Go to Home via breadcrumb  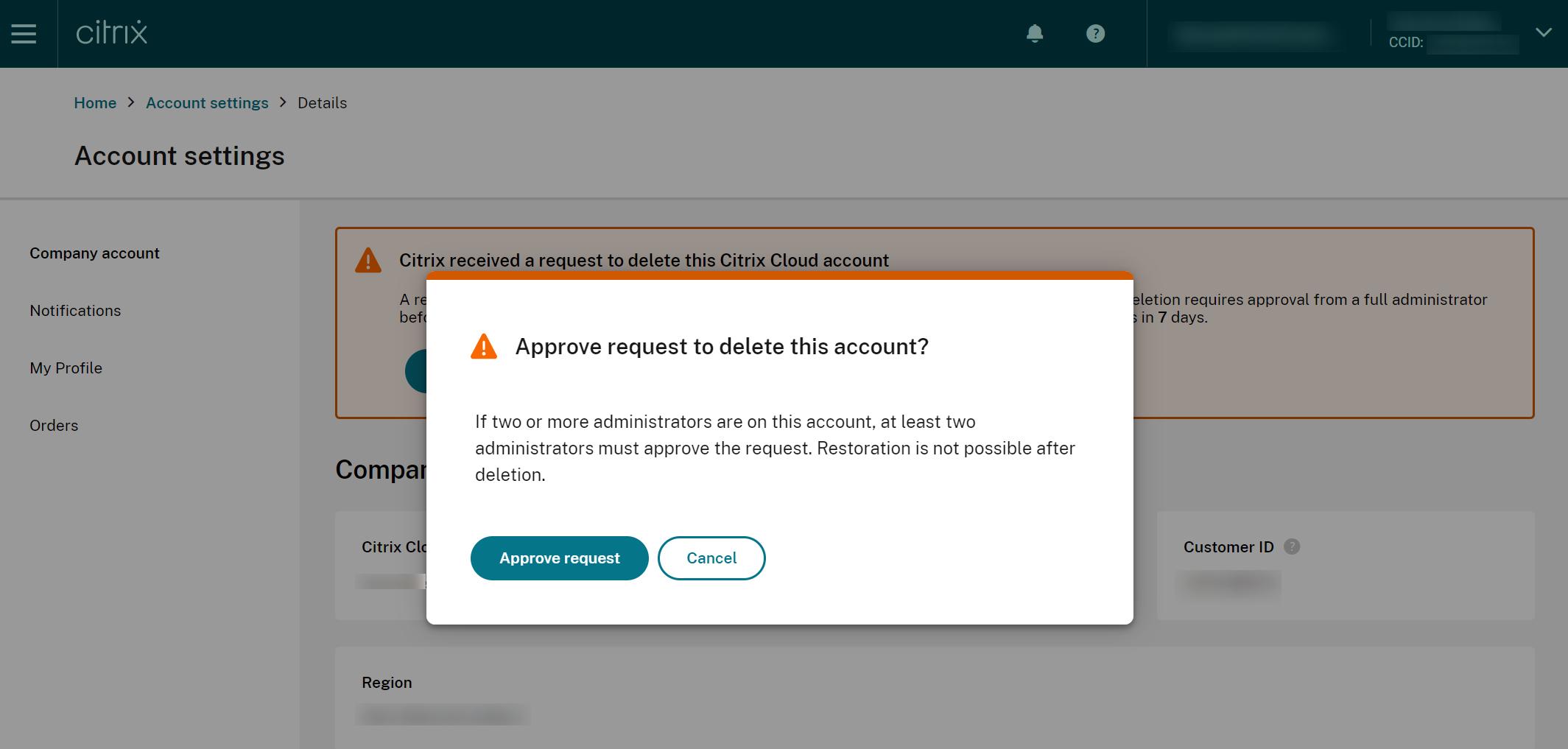pyautogui.click(x=95, y=103)
